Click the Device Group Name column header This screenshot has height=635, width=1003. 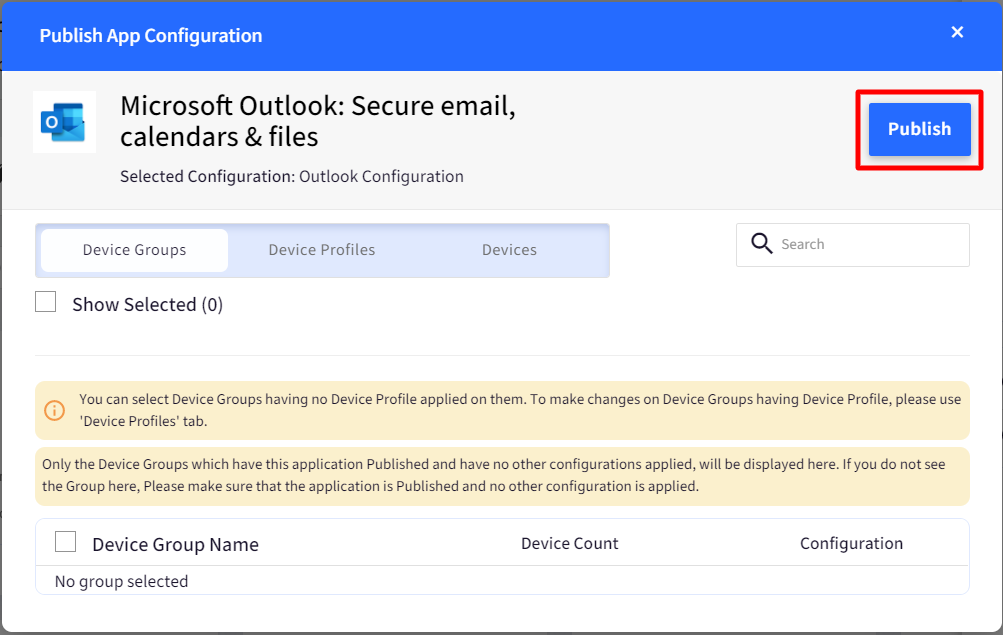click(x=175, y=544)
